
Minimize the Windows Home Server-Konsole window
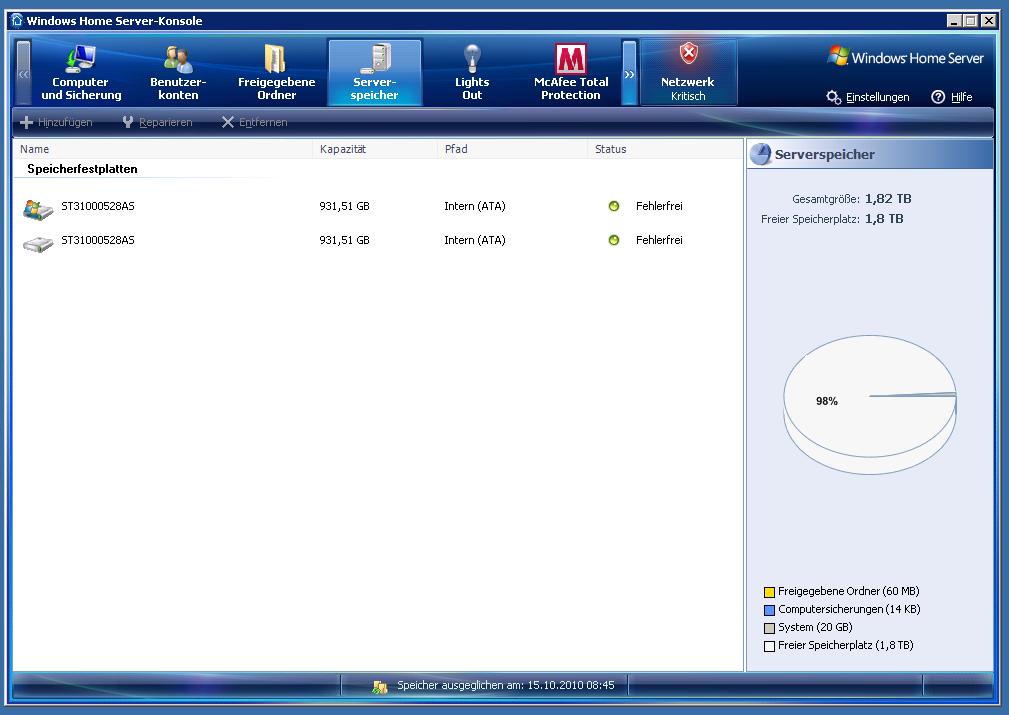954,21
